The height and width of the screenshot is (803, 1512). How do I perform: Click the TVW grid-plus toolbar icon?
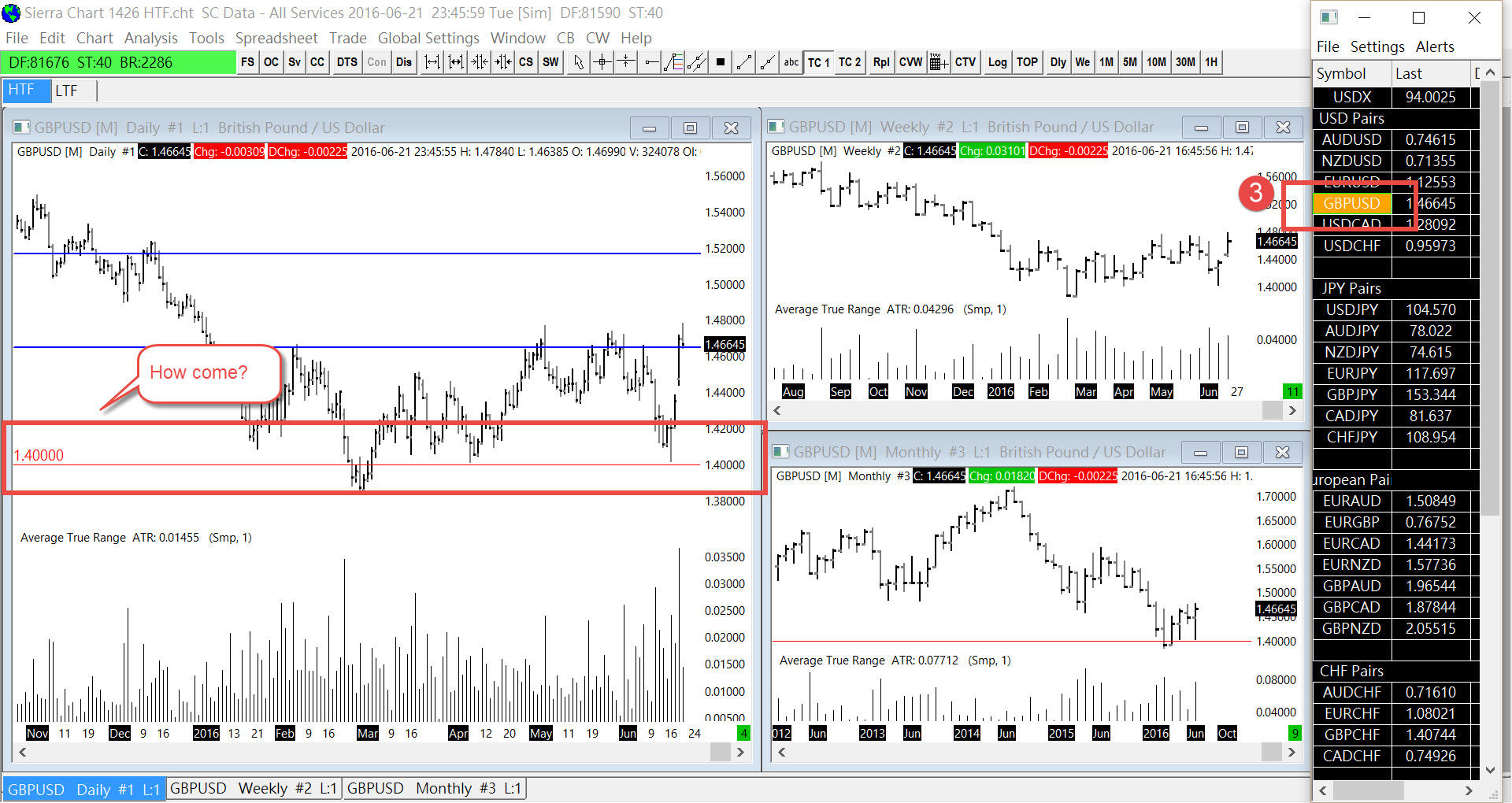click(x=938, y=62)
